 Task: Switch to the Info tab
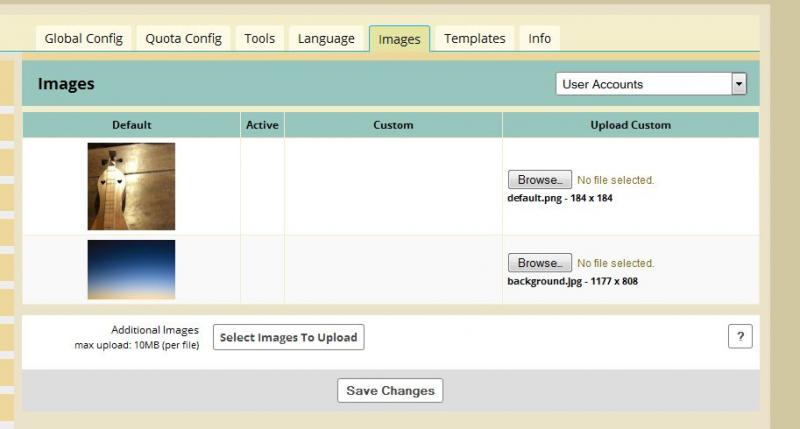(x=539, y=39)
